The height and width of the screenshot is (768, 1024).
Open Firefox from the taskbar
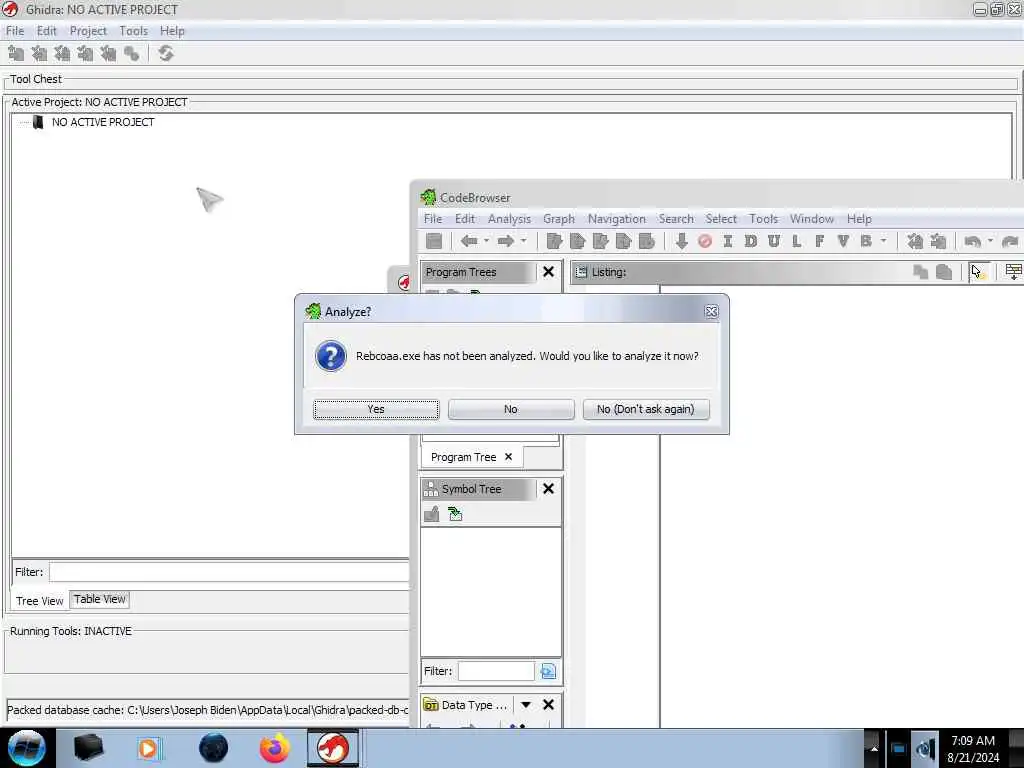coord(275,748)
